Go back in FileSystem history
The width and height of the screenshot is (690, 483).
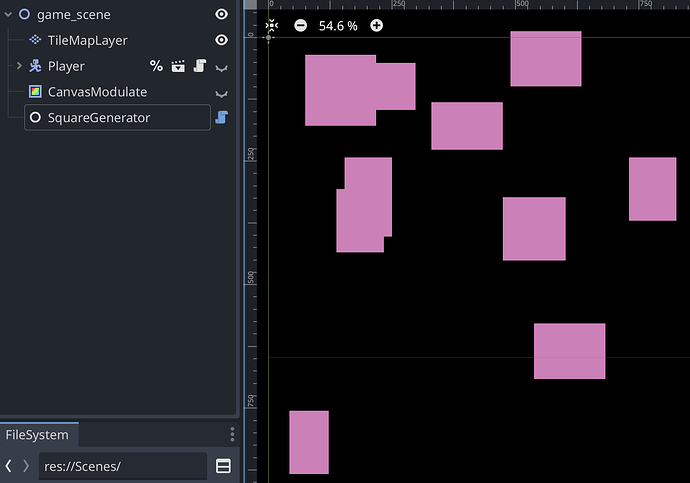pyautogui.click(x=8, y=466)
